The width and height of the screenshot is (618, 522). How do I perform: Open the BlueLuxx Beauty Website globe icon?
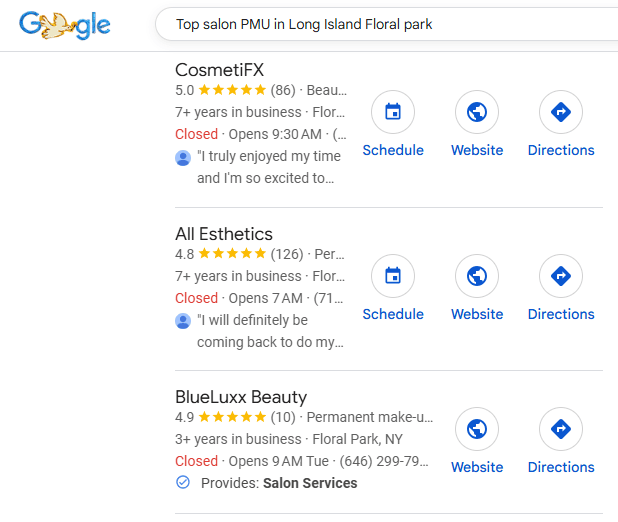(x=477, y=429)
